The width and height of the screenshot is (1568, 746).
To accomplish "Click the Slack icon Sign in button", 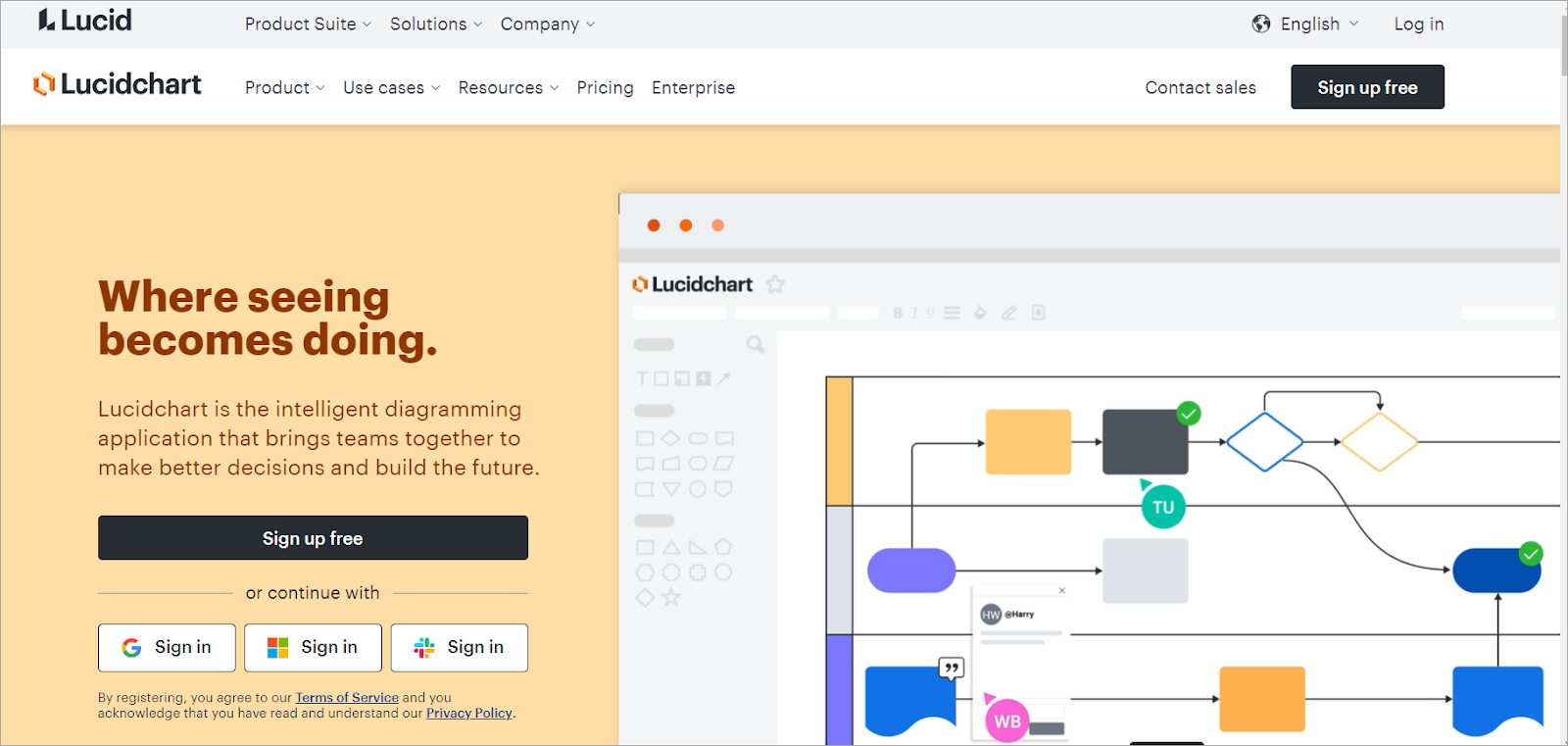I will pyautogui.click(x=460, y=647).
